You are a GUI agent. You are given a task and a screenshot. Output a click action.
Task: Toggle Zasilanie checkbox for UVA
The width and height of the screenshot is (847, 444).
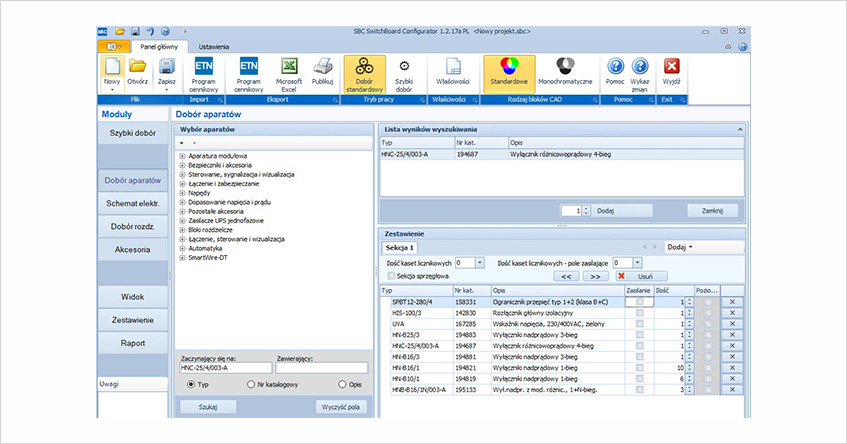click(x=640, y=324)
